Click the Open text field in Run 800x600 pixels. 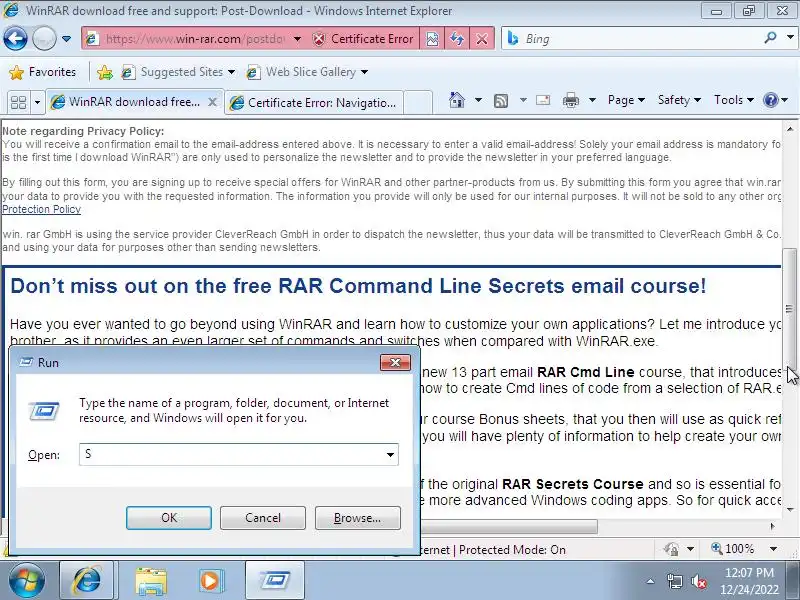(x=239, y=455)
